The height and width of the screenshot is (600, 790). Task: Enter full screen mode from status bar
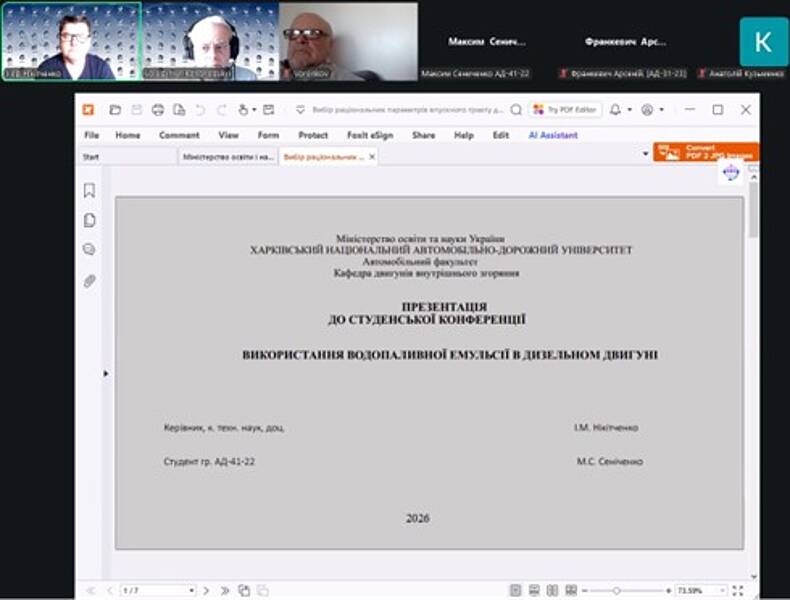coord(738,591)
